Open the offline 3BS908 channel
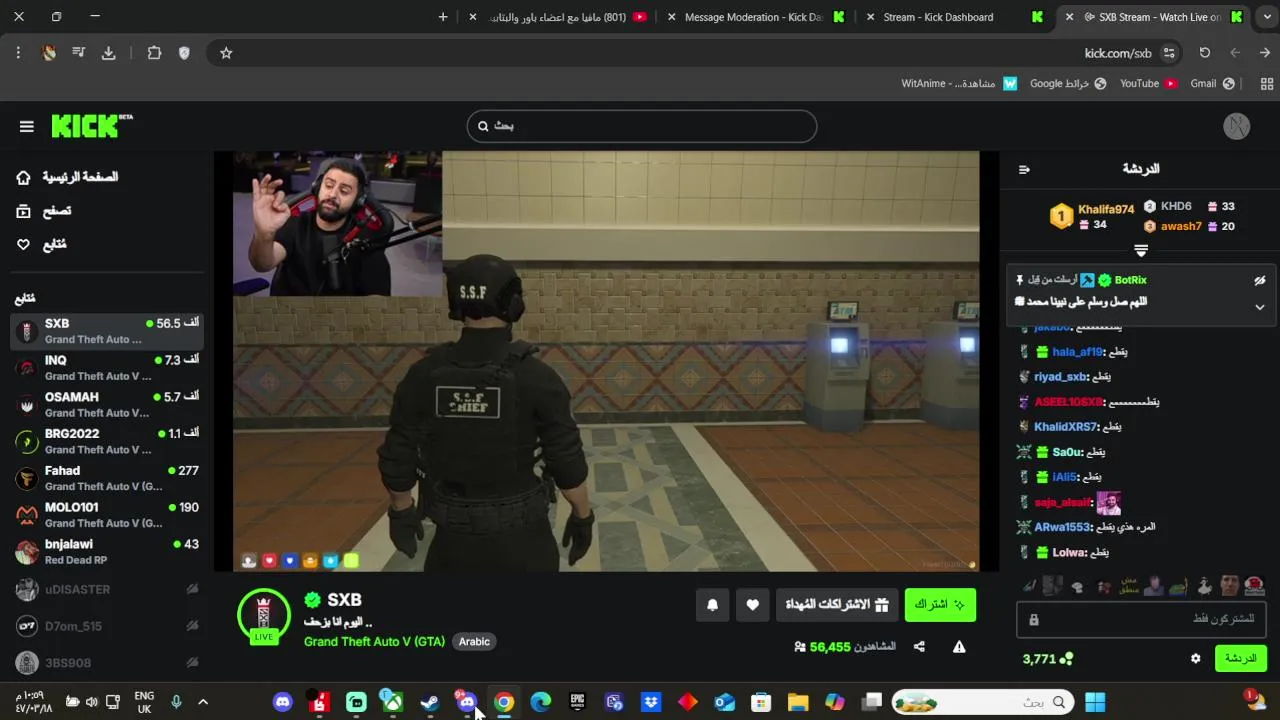 (107, 663)
